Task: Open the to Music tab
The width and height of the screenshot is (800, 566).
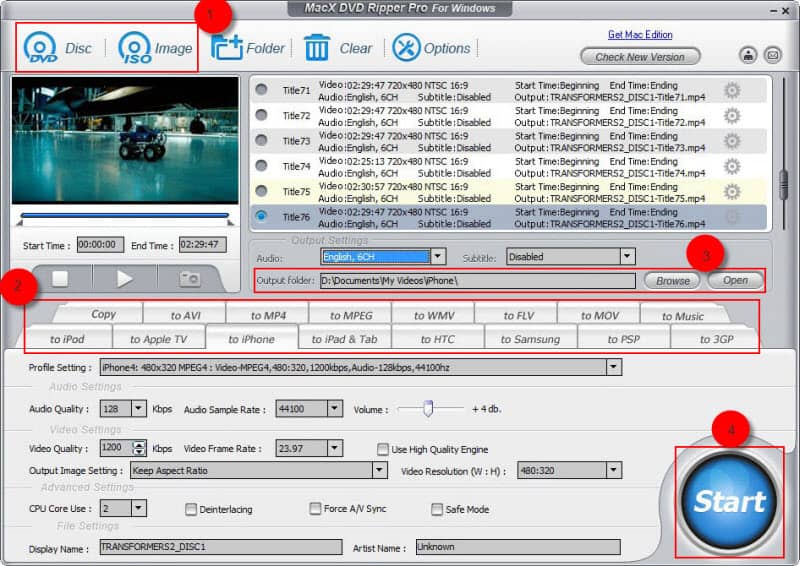Action: (683, 316)
